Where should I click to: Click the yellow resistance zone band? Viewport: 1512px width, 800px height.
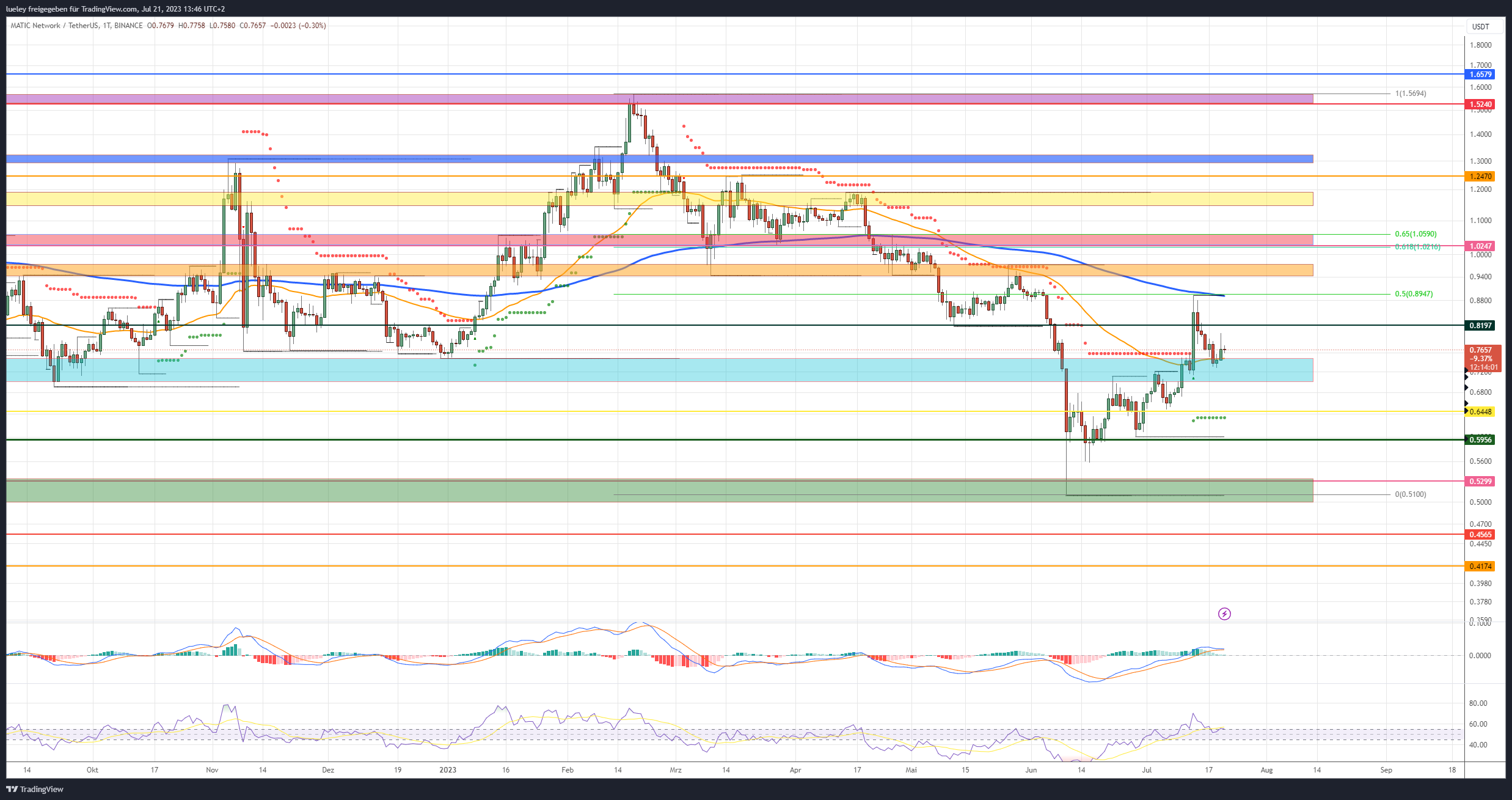(659, 199)
